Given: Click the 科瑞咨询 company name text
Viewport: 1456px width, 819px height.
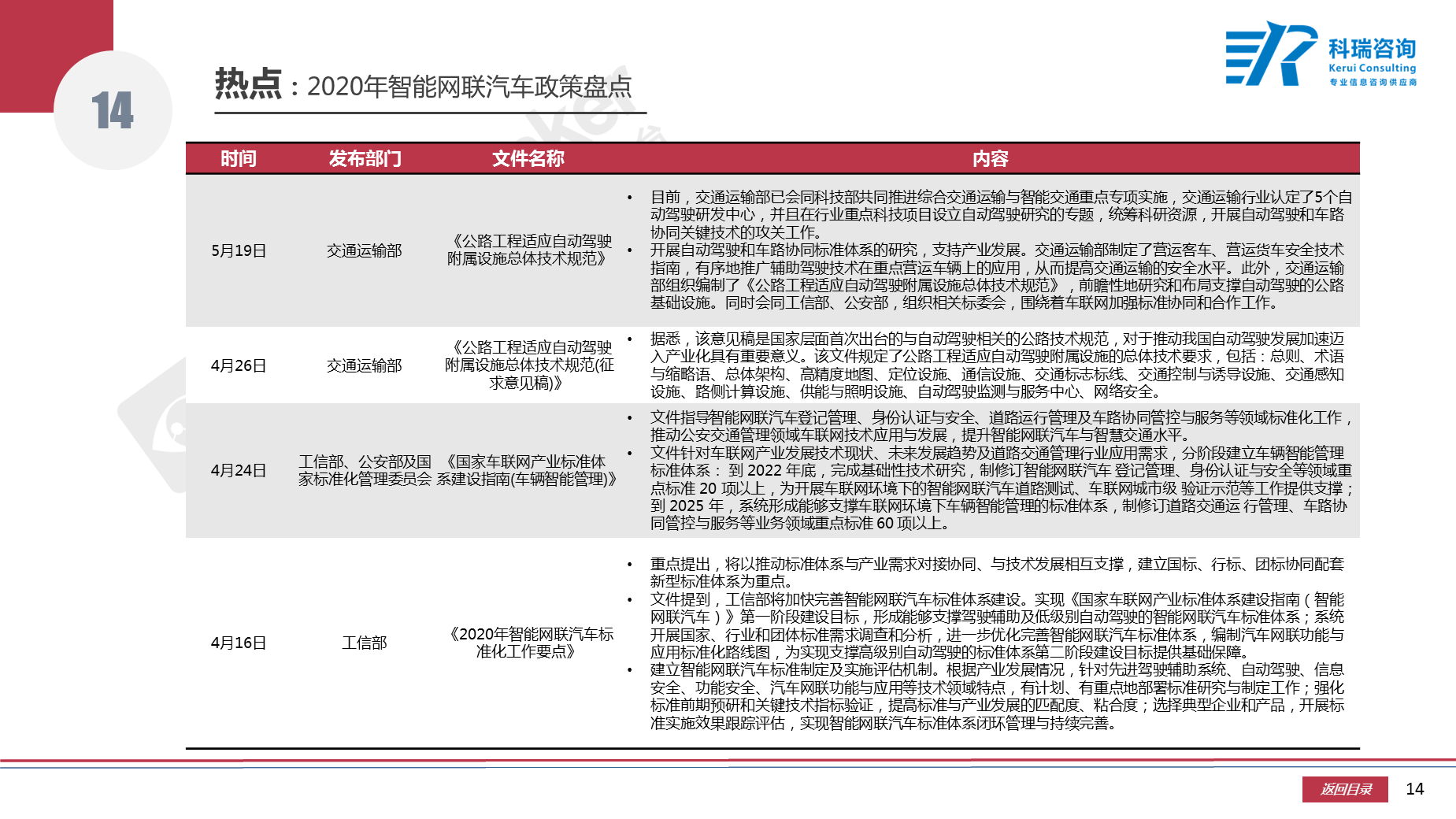Looking at the screenshot, I should click(1373, 49).
